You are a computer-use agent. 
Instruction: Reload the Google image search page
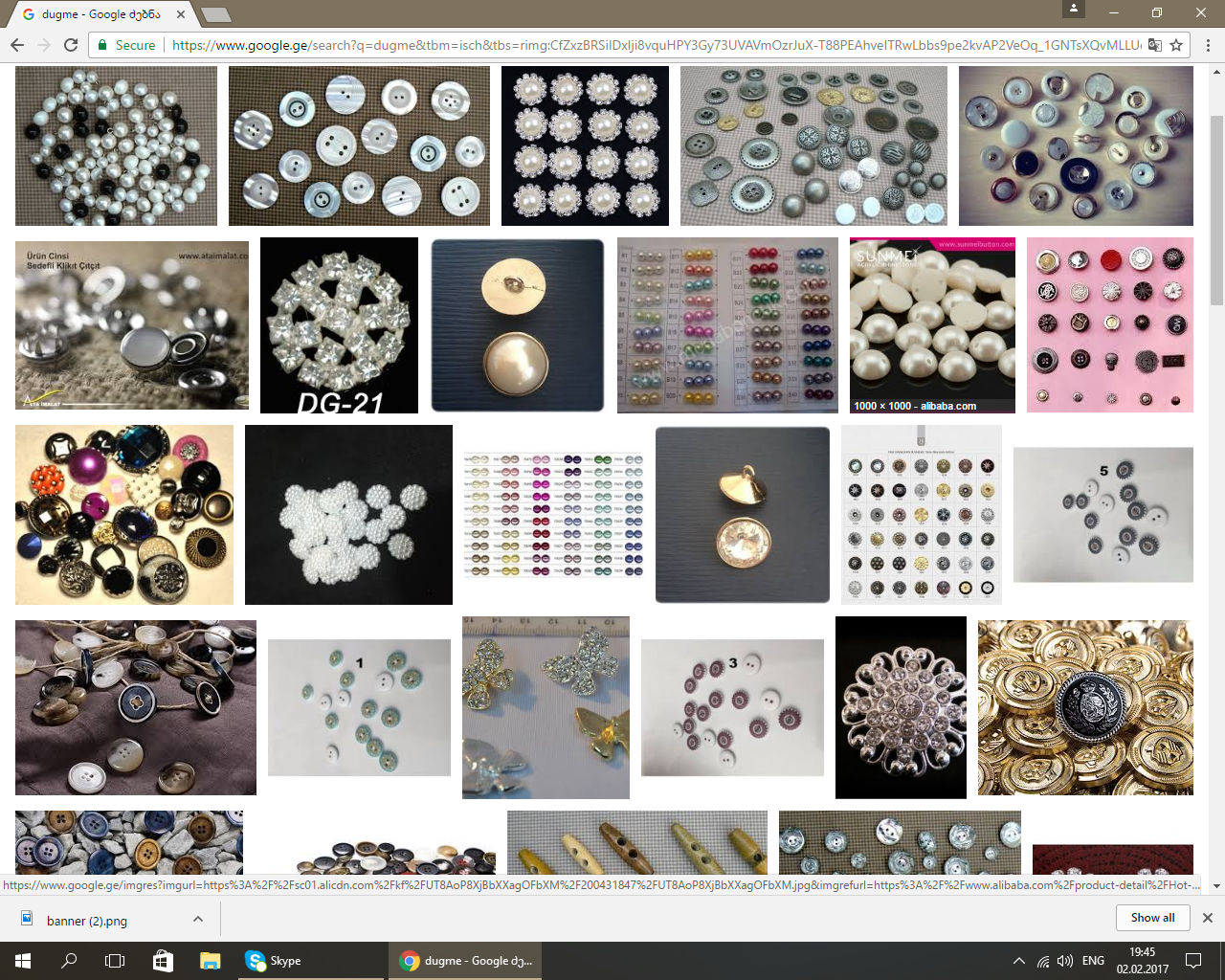[x=71, y=45]
